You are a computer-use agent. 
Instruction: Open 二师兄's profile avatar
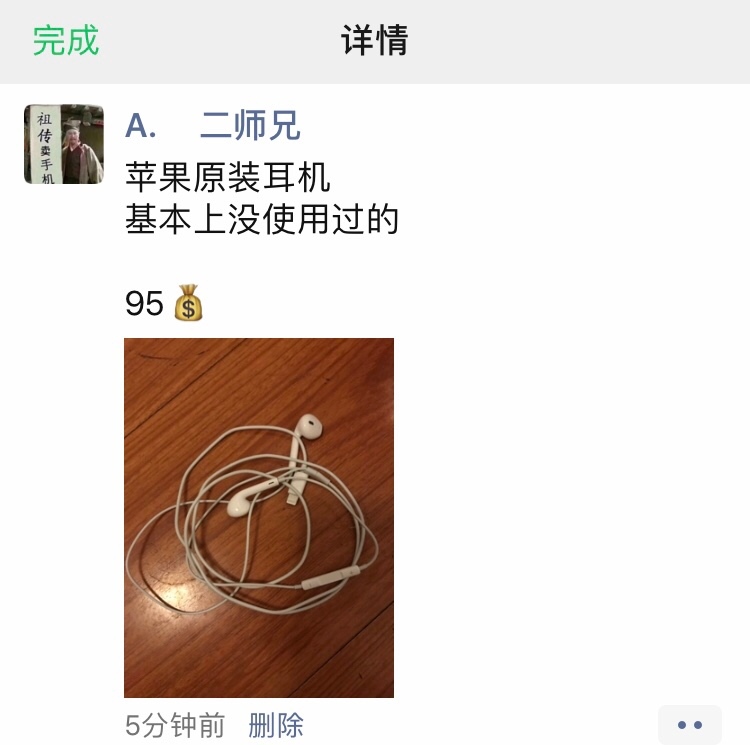pyautogui.click(x=64, y=144)
